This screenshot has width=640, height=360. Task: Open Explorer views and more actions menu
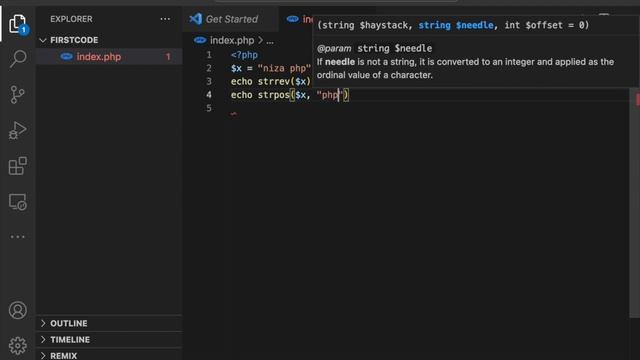point(165,19)
